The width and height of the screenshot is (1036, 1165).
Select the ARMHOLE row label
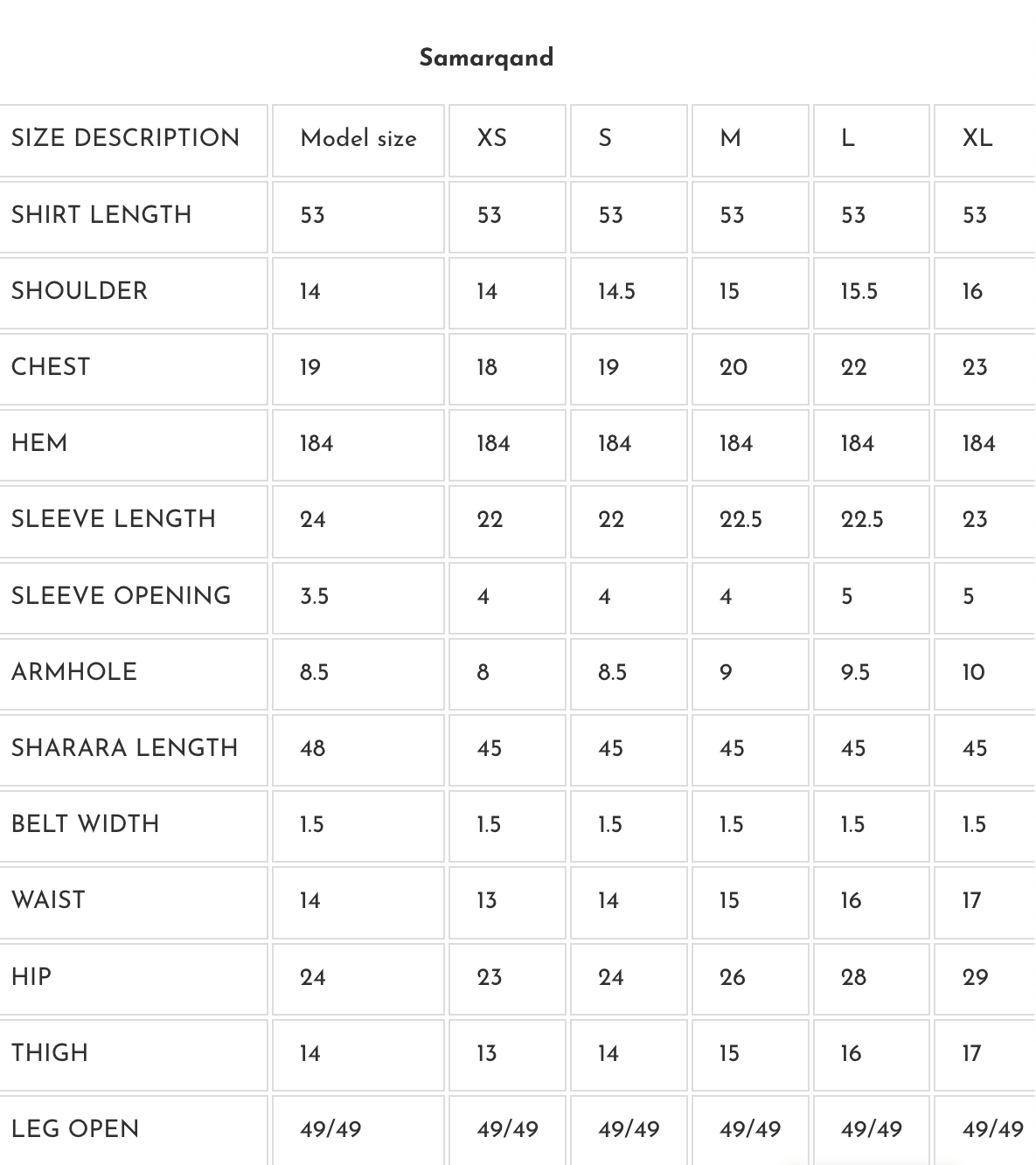coord(74,672)
